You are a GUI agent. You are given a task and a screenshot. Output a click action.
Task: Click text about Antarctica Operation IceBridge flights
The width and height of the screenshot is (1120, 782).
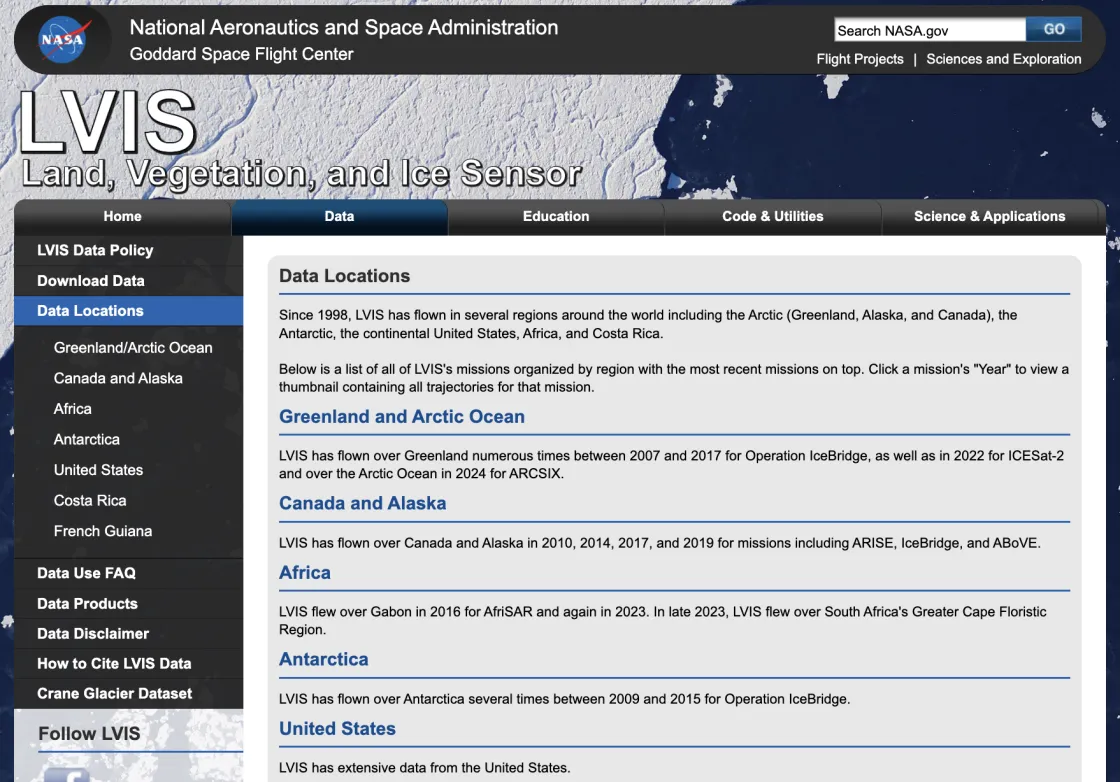tap(564, 699)
